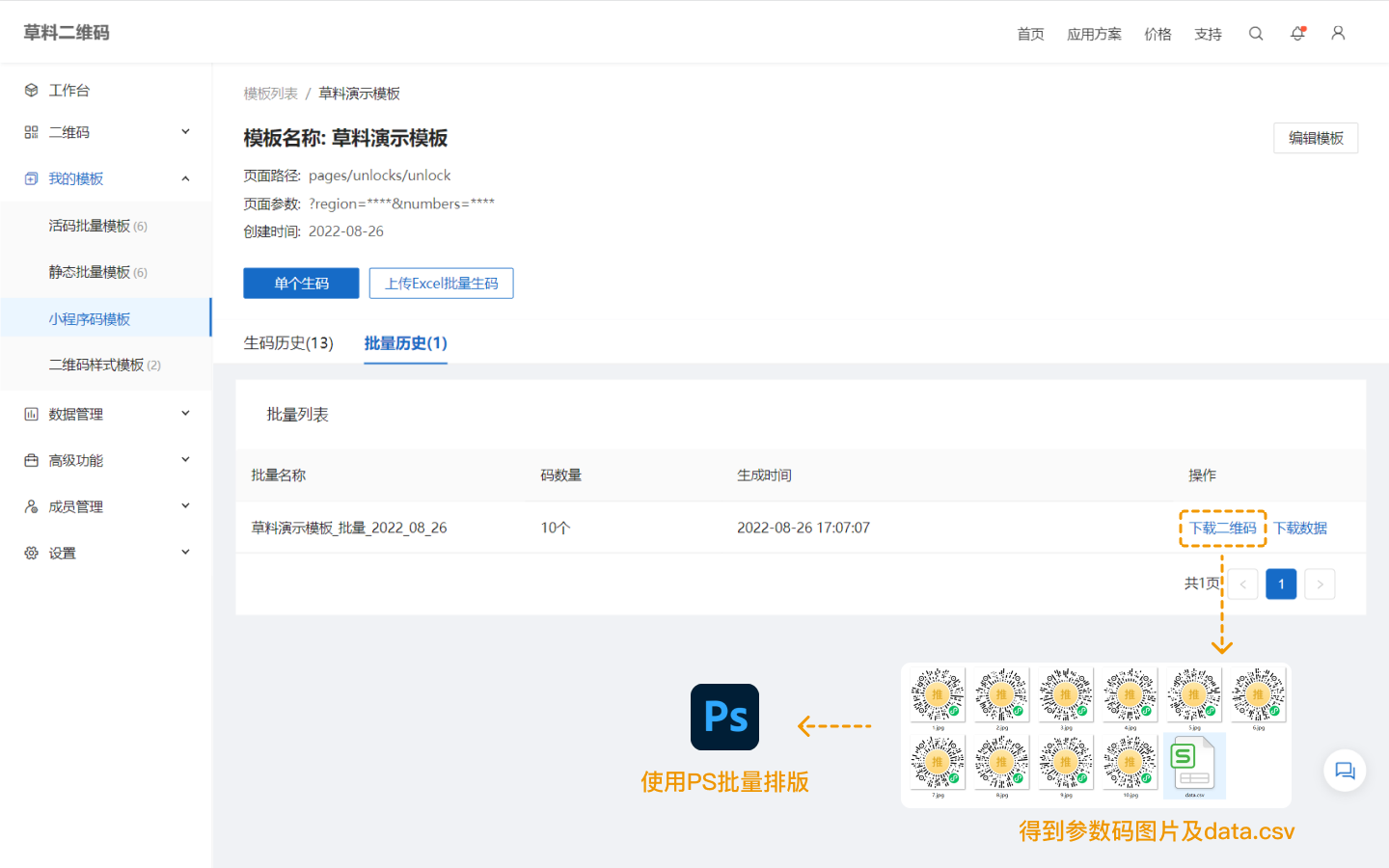1389x868 pixels.
Task: Open 首页 in the top navigation
Action: coord(1030,34)
